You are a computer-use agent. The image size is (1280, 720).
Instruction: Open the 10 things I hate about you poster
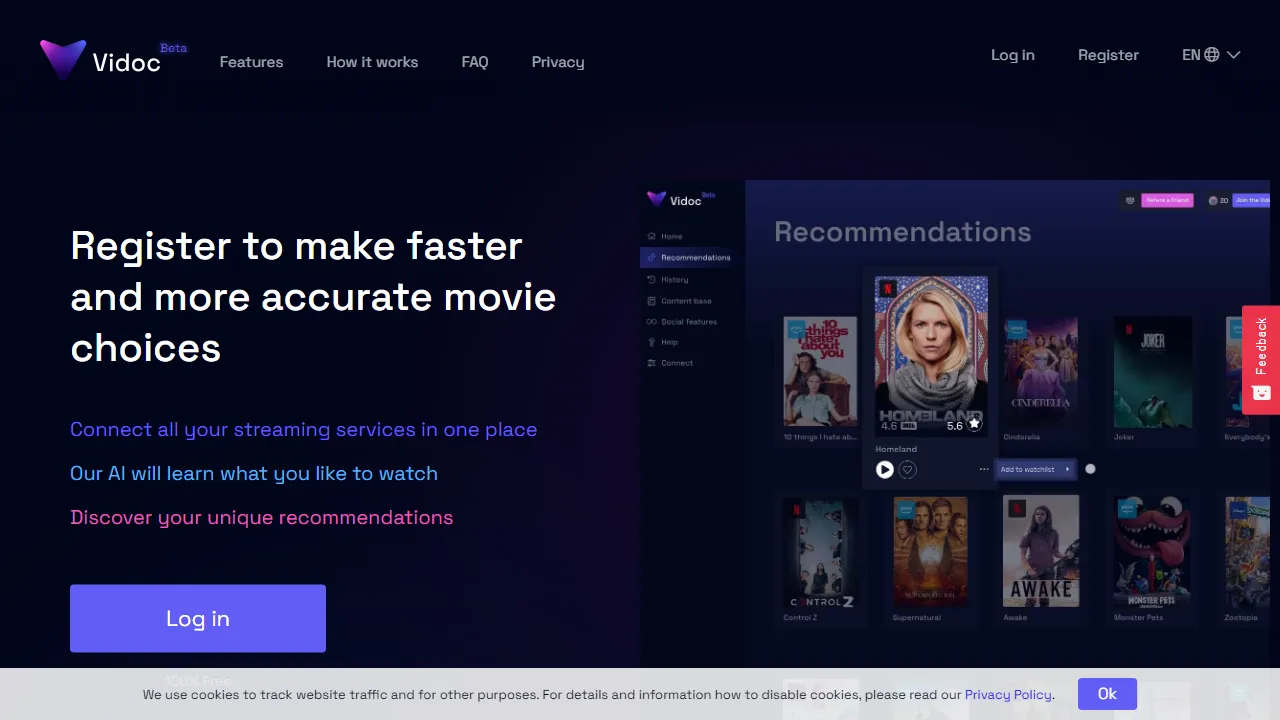820,372
